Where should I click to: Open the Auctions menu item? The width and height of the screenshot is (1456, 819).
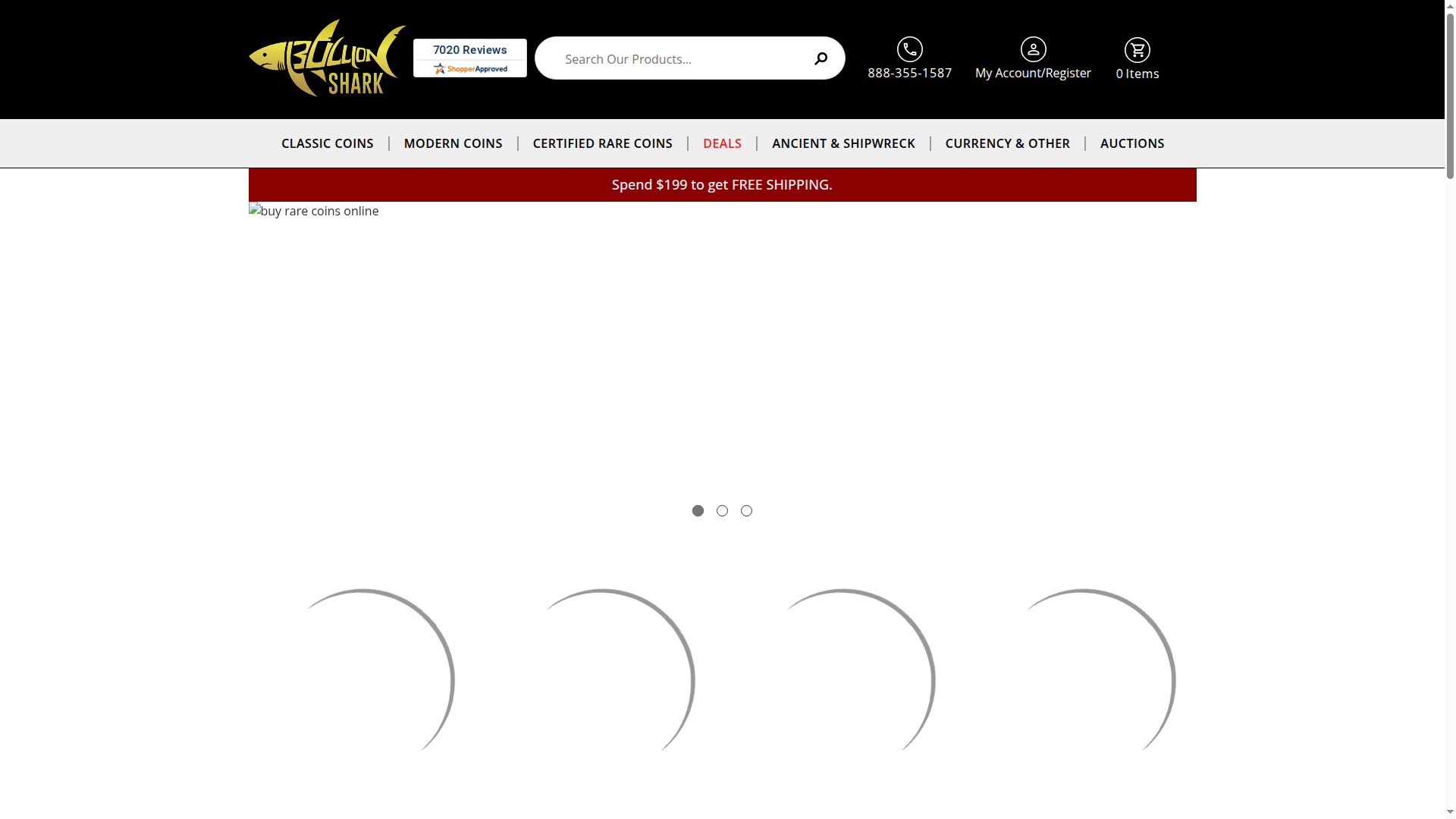coord(1132,143)
